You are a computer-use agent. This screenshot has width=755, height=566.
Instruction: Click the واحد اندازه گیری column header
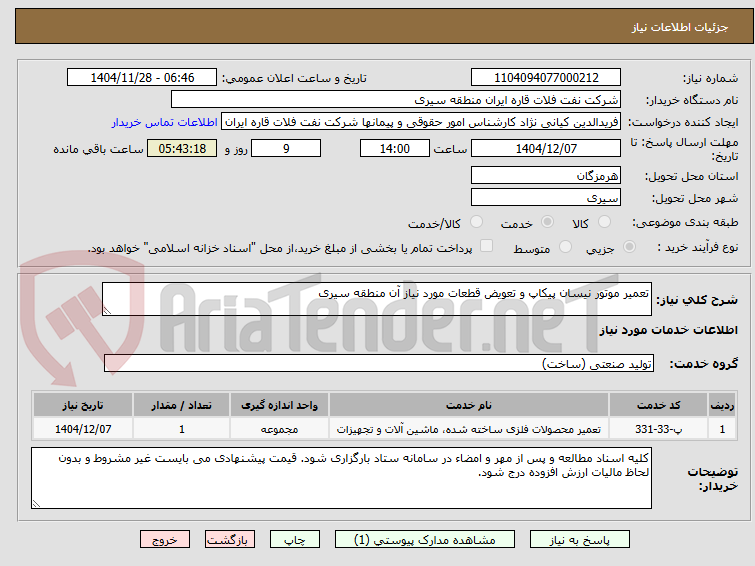pos(279,405)
